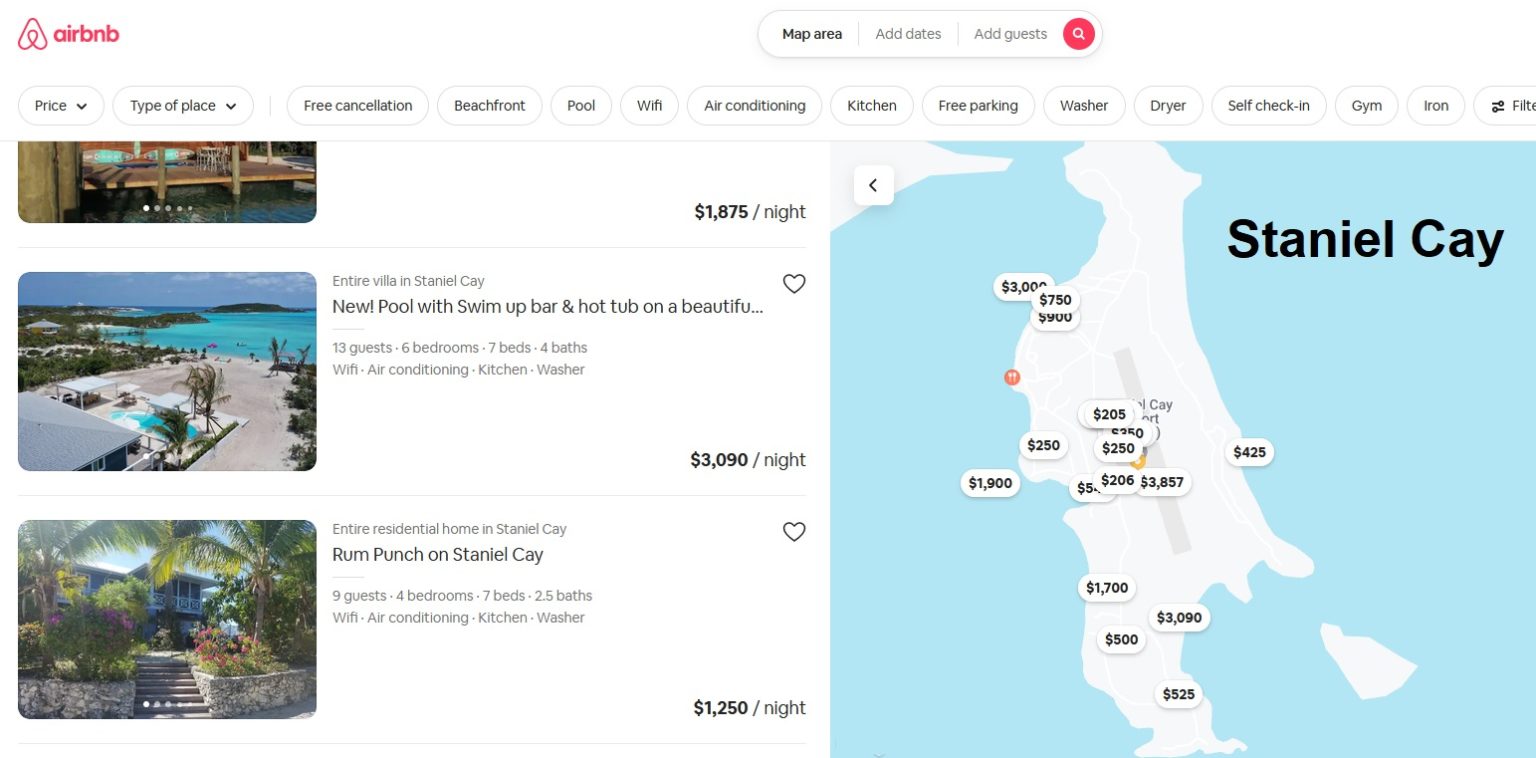Click the $3,090 price marker on the map
The image size is (1536, 758).
click(x=1178, y=618)
